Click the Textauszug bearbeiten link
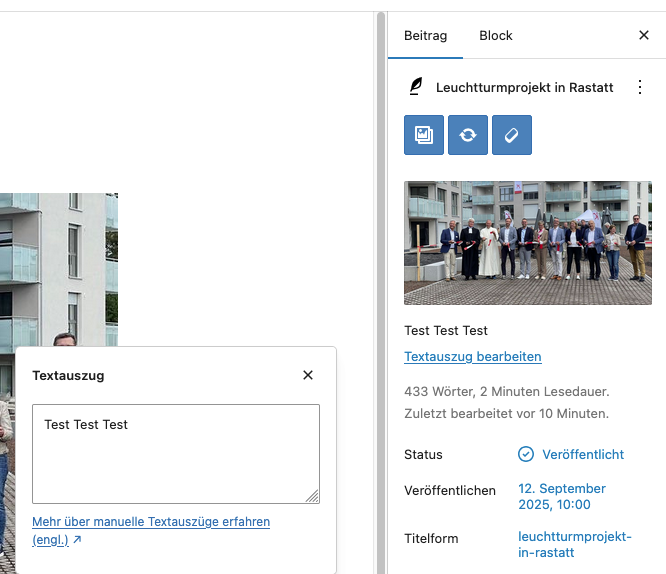The width and height of the screenshot is (666, 574). [473, 357]
